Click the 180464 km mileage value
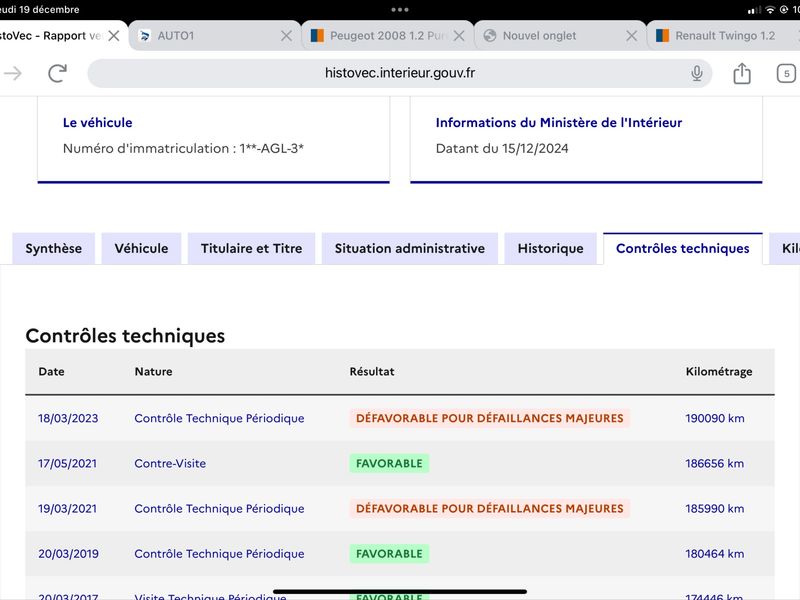Screen dimensions: 800x600 click(x=715, y=554)
